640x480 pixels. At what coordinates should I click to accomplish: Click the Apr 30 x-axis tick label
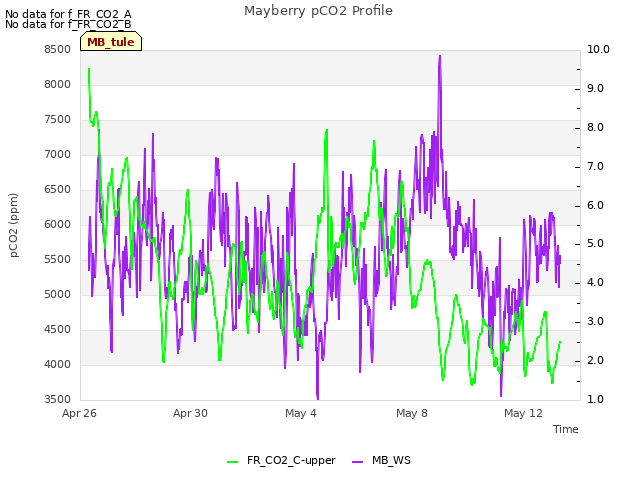point(190,413)
